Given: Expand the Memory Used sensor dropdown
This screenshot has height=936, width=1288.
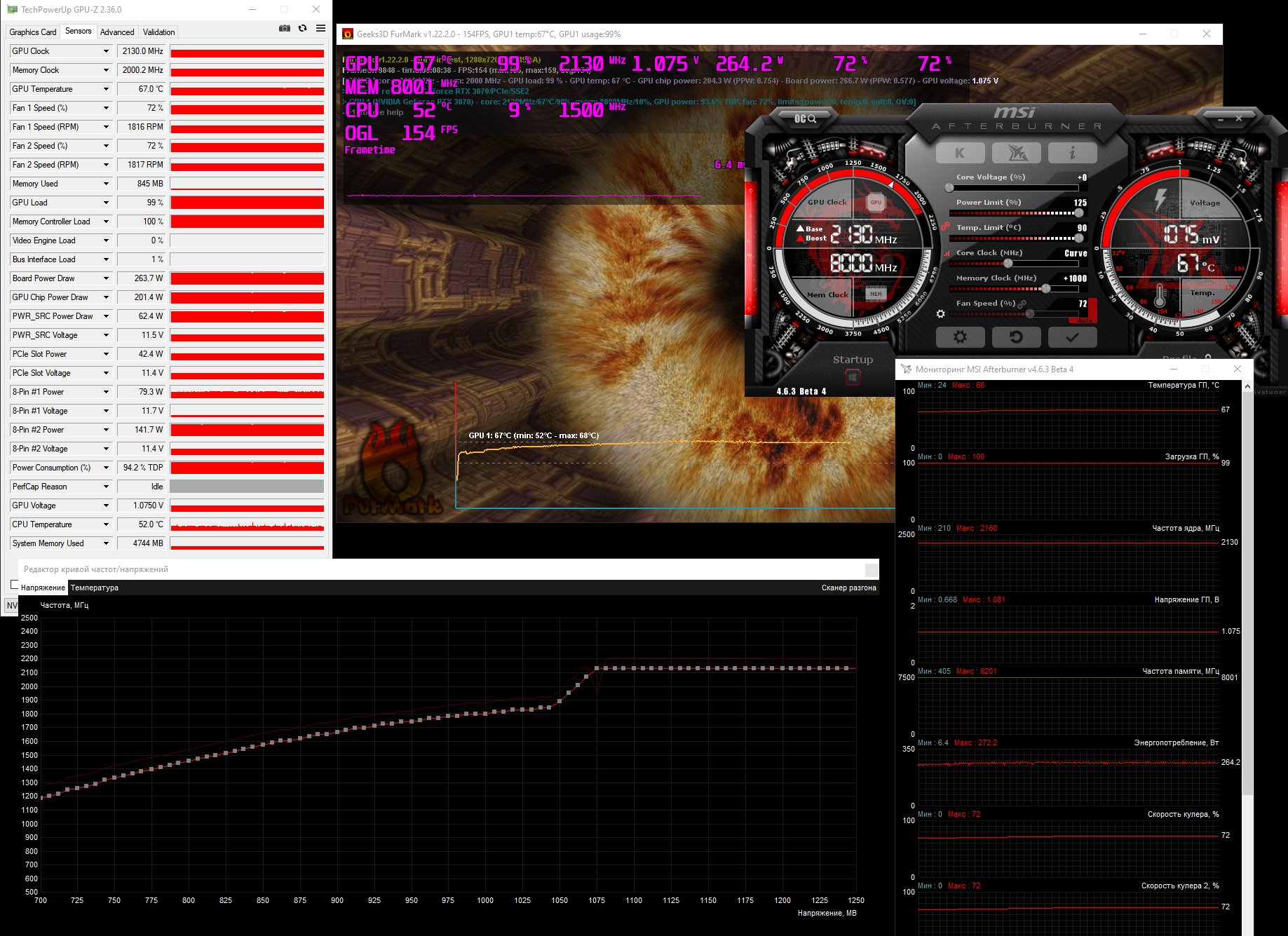Looking at the screenshot, I should click(x=107, y=184).
